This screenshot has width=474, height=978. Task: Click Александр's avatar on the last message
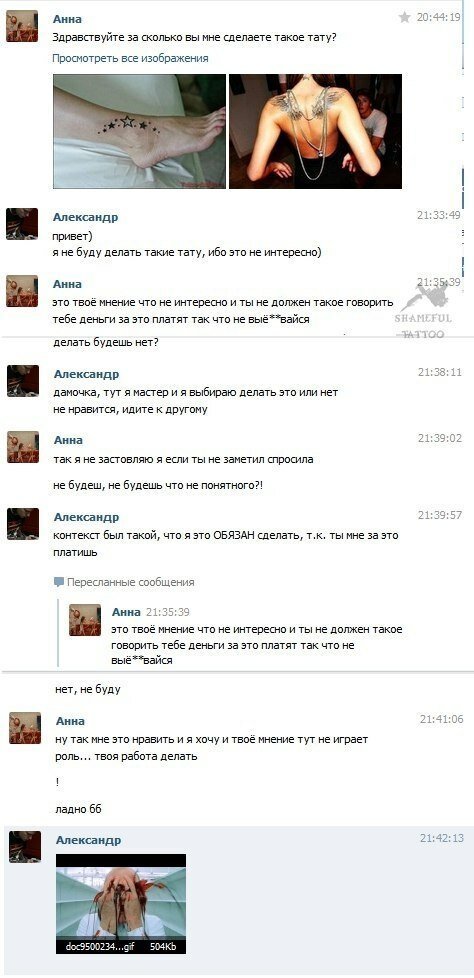pos(25,847)
